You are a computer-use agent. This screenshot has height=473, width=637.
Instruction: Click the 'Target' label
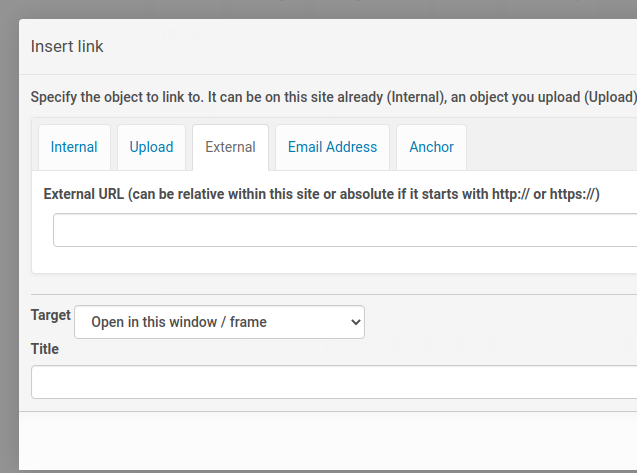(51, 315)
